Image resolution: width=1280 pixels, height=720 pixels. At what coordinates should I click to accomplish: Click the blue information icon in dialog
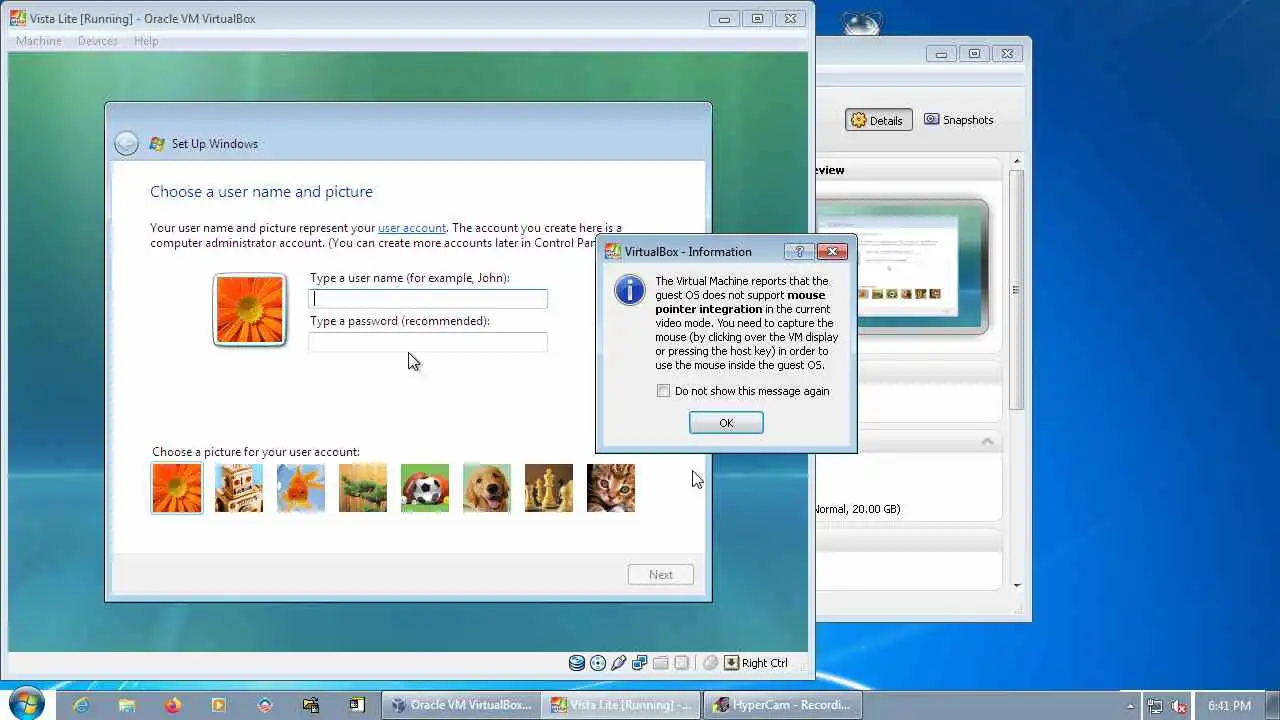630,290
